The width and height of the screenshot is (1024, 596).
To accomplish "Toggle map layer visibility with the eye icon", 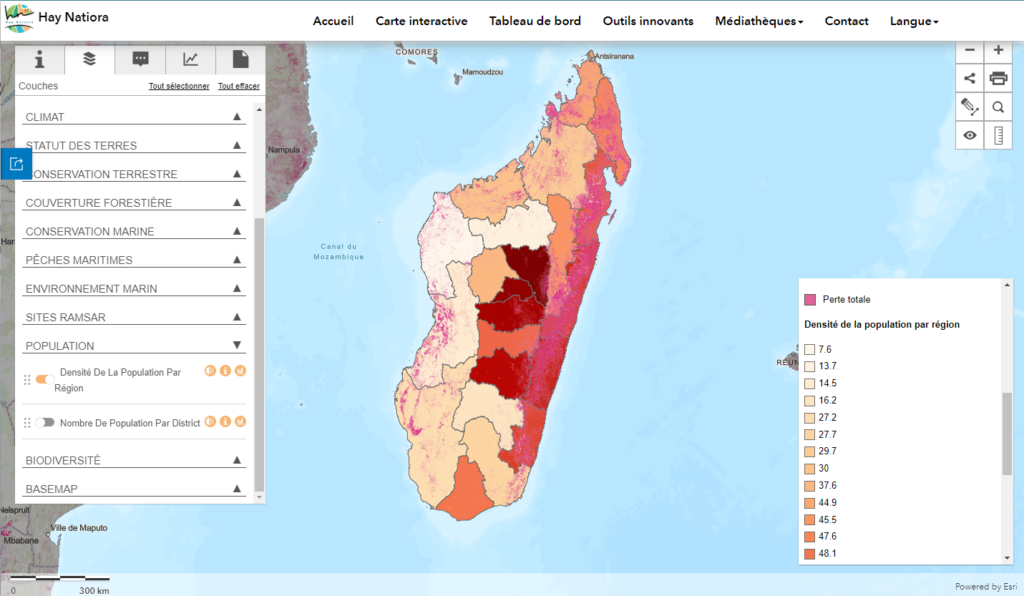I will [969, 135].
